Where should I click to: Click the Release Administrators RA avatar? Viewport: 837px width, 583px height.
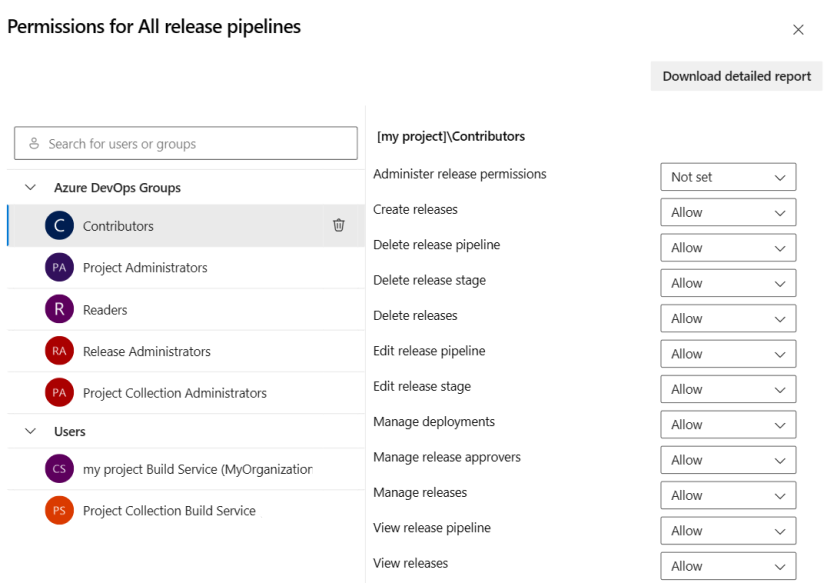tap(57, 351)
